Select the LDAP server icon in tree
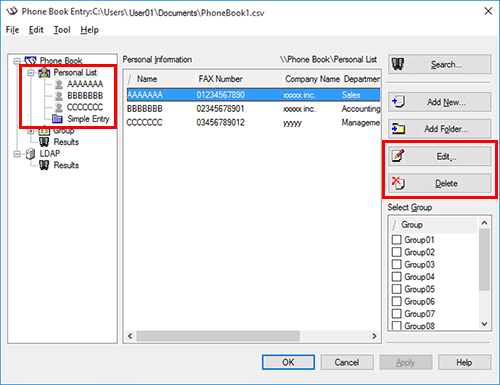The height and width of the screenshot is (385, 500). point(30,154)
